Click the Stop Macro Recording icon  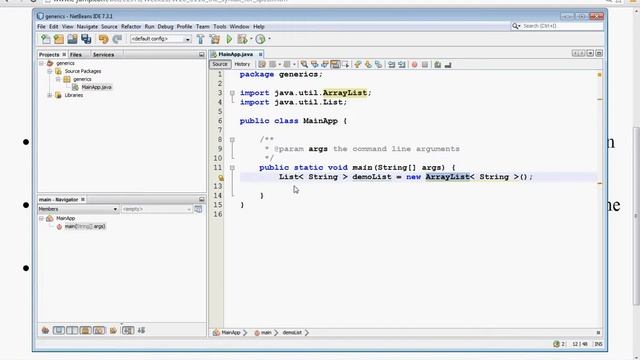click(x=425, y=64)
